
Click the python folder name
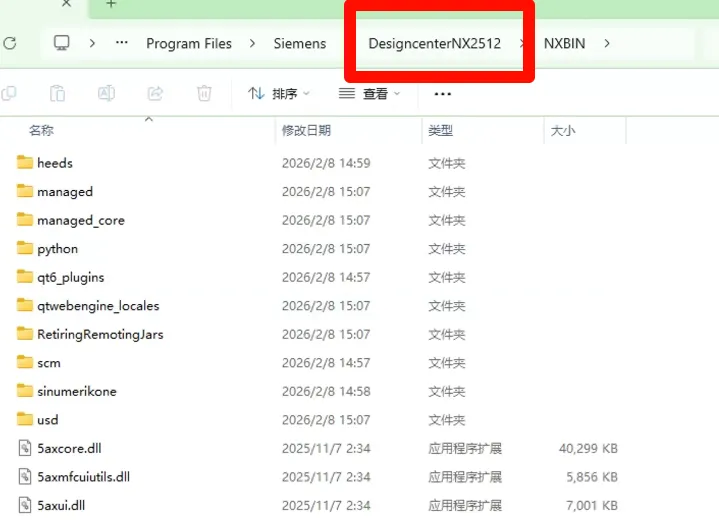coord(58,249)
